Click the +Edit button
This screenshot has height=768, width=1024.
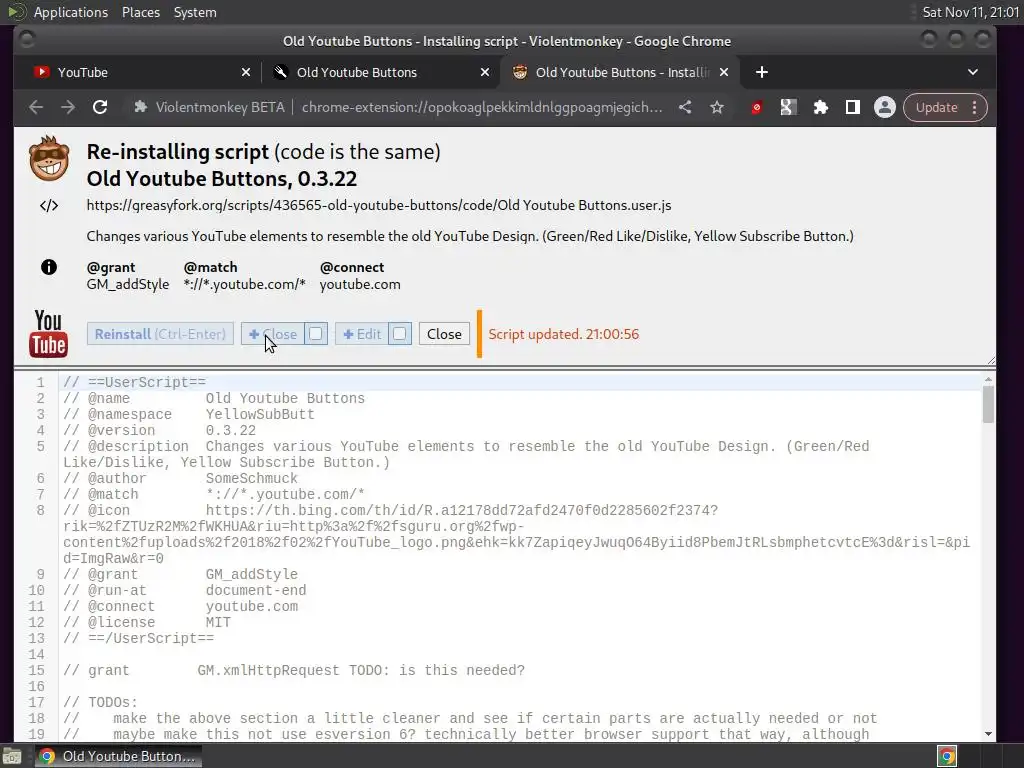pyautogui.click(x=362, y=334)
